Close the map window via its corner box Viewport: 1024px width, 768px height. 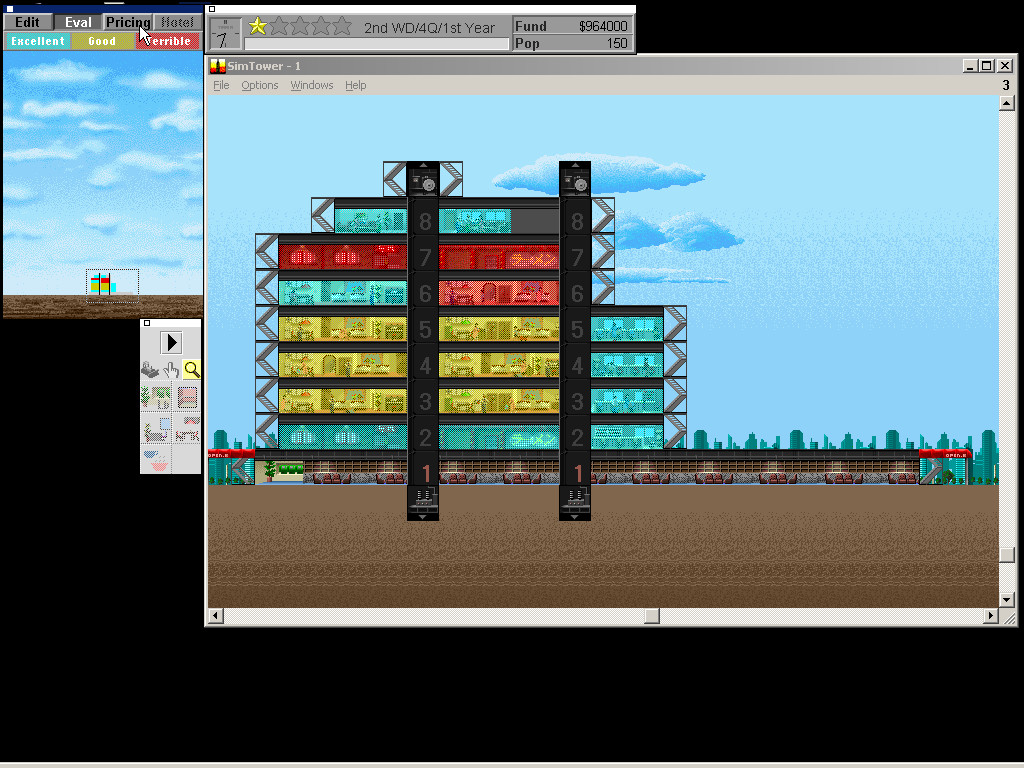(9, 8)
